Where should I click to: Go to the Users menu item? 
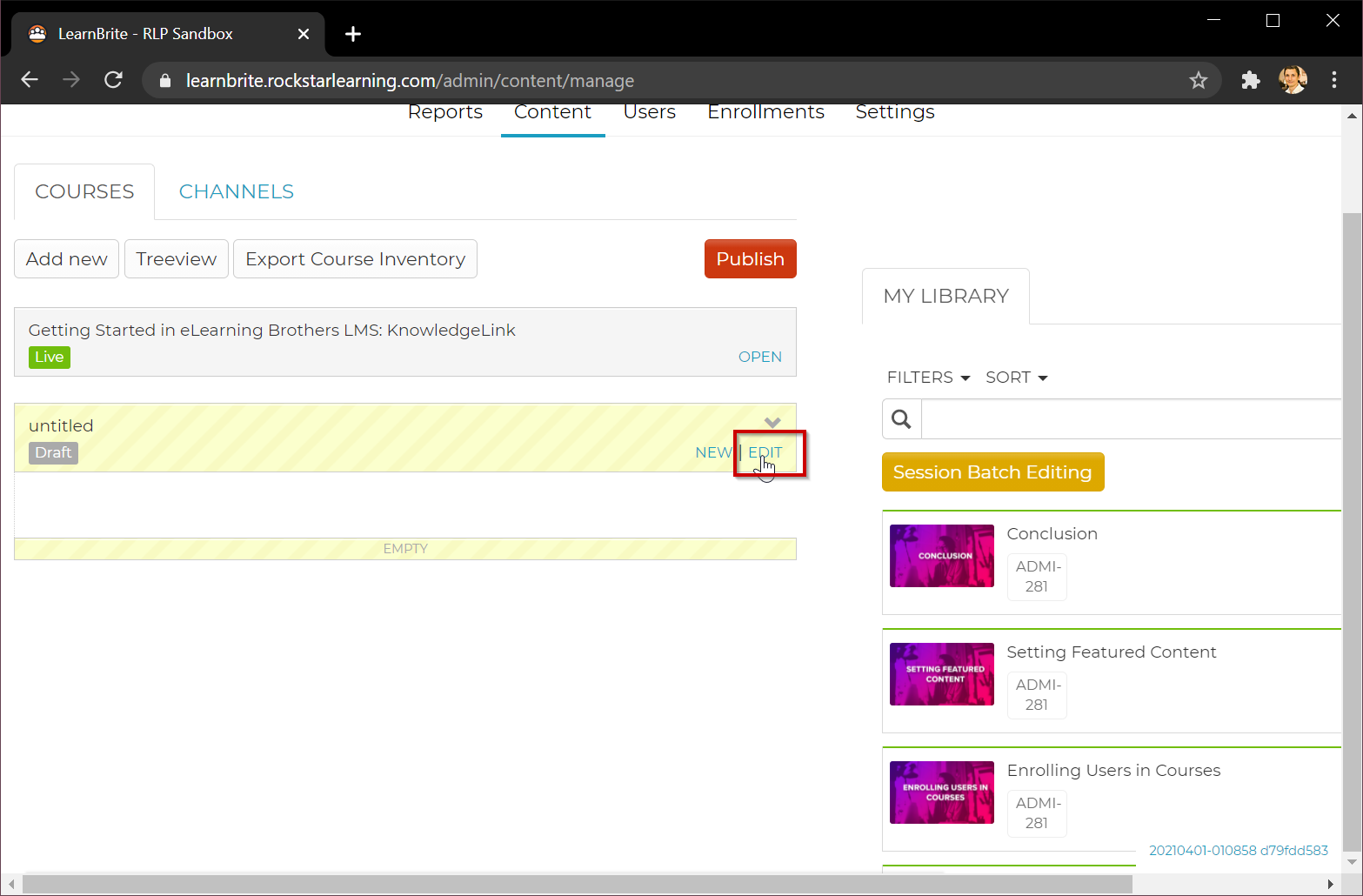pyautogui.click(x=649, y=112)
